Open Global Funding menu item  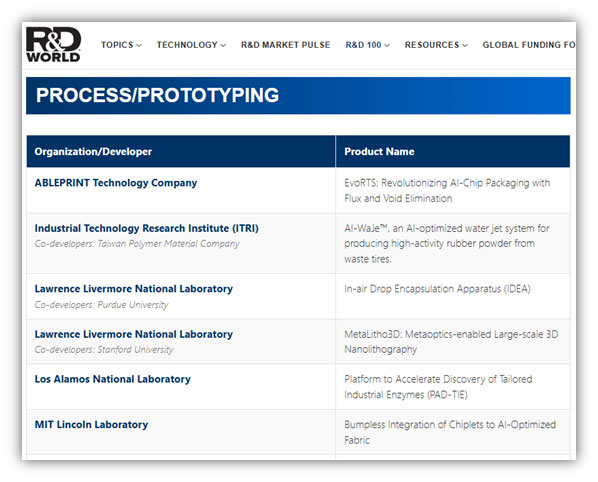[529, 45]
